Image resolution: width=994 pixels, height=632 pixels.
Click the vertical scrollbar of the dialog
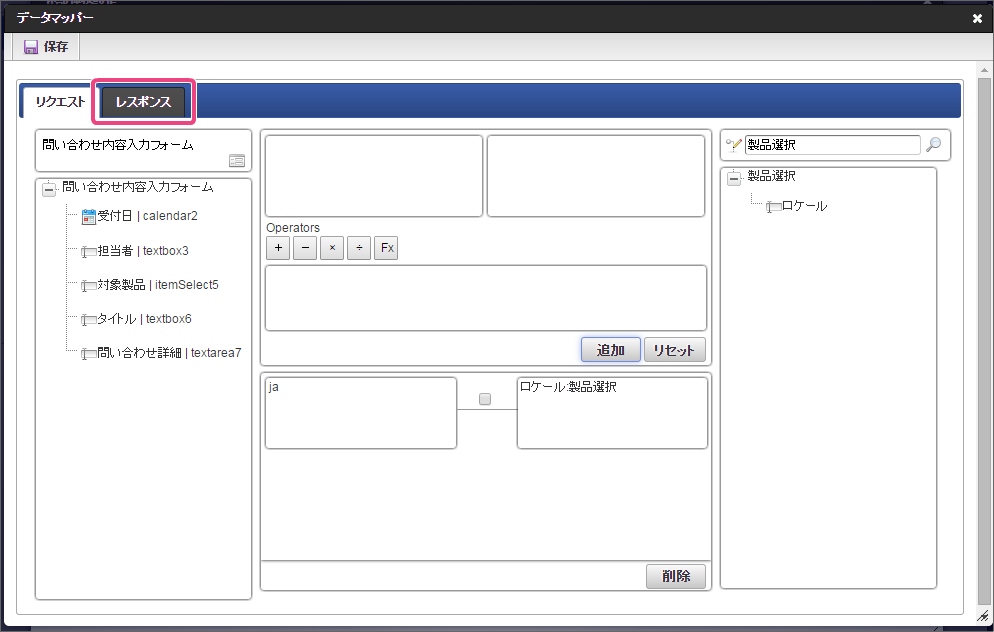(984, 339)
